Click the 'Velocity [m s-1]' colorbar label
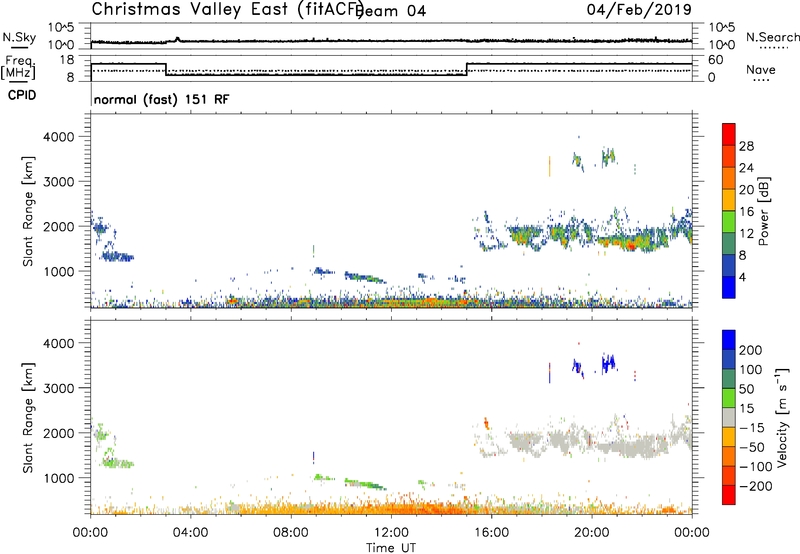The image size is (800, 554). (781, 417)
